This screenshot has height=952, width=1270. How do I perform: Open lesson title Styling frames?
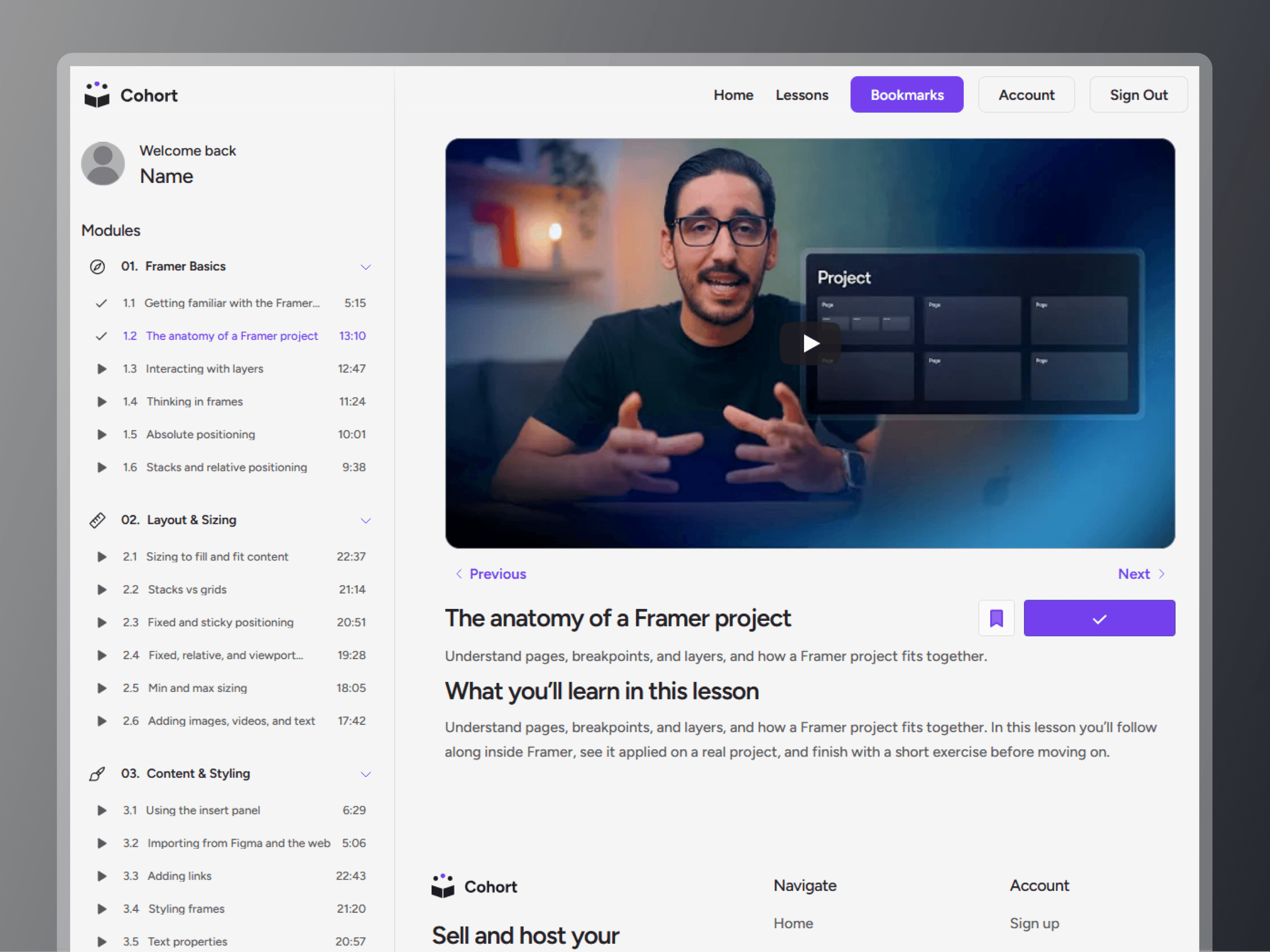click(187, 909)
